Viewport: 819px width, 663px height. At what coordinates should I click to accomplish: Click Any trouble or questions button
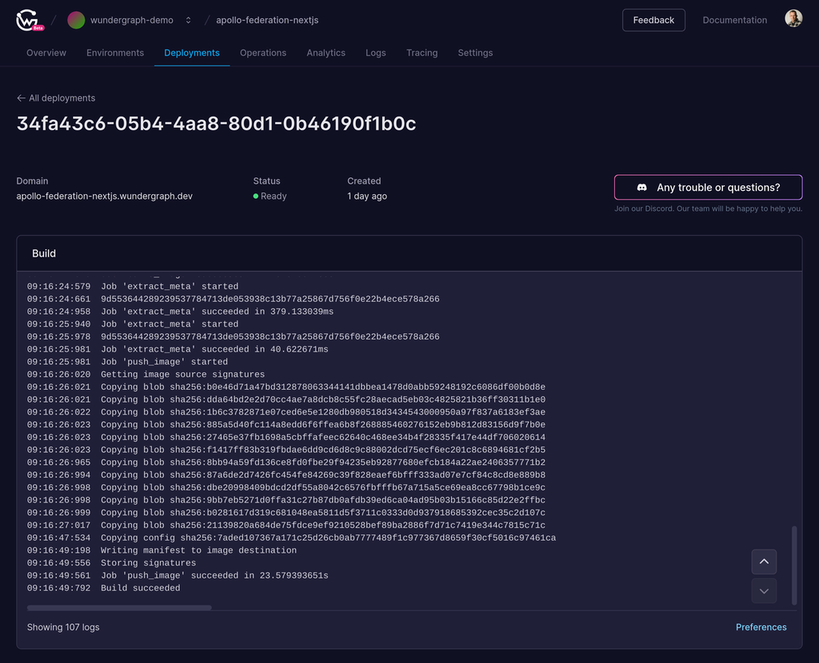[x=708, y=188]
